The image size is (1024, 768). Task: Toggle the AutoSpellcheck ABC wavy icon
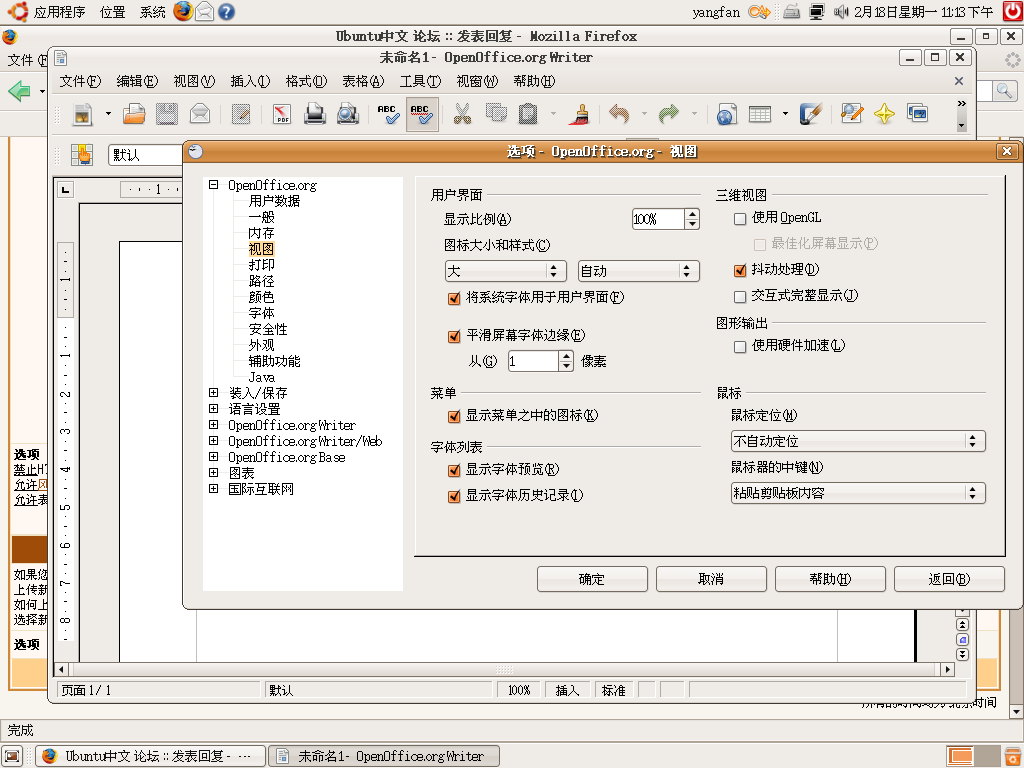422,114
